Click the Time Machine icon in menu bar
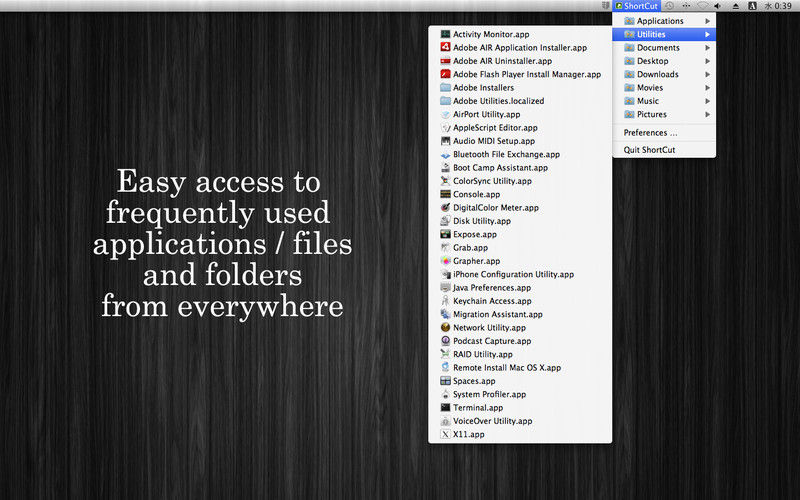Screen dimensions: 800x500 coord(669,6)
